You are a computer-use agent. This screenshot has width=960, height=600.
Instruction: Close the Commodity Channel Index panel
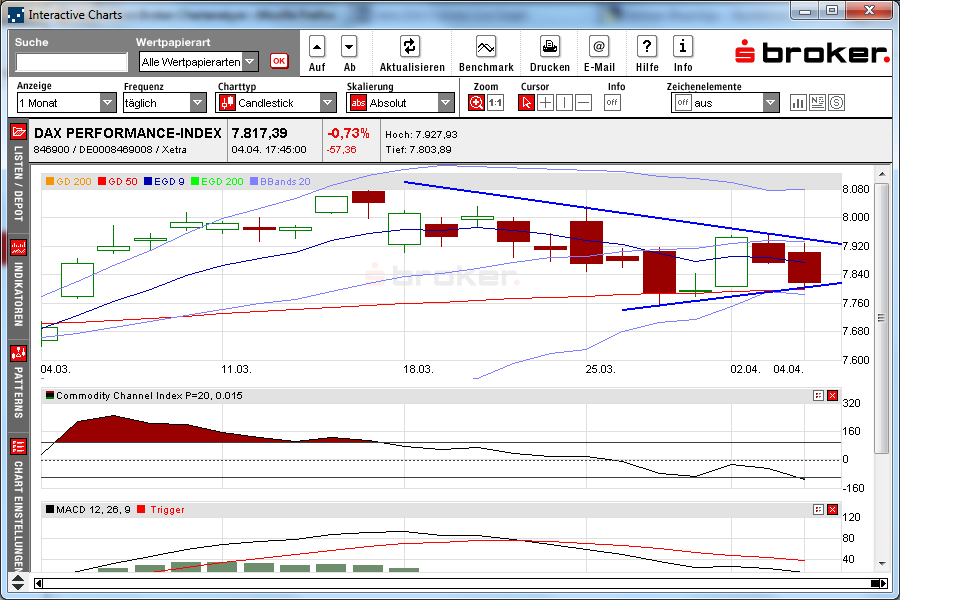click(832, 396)
